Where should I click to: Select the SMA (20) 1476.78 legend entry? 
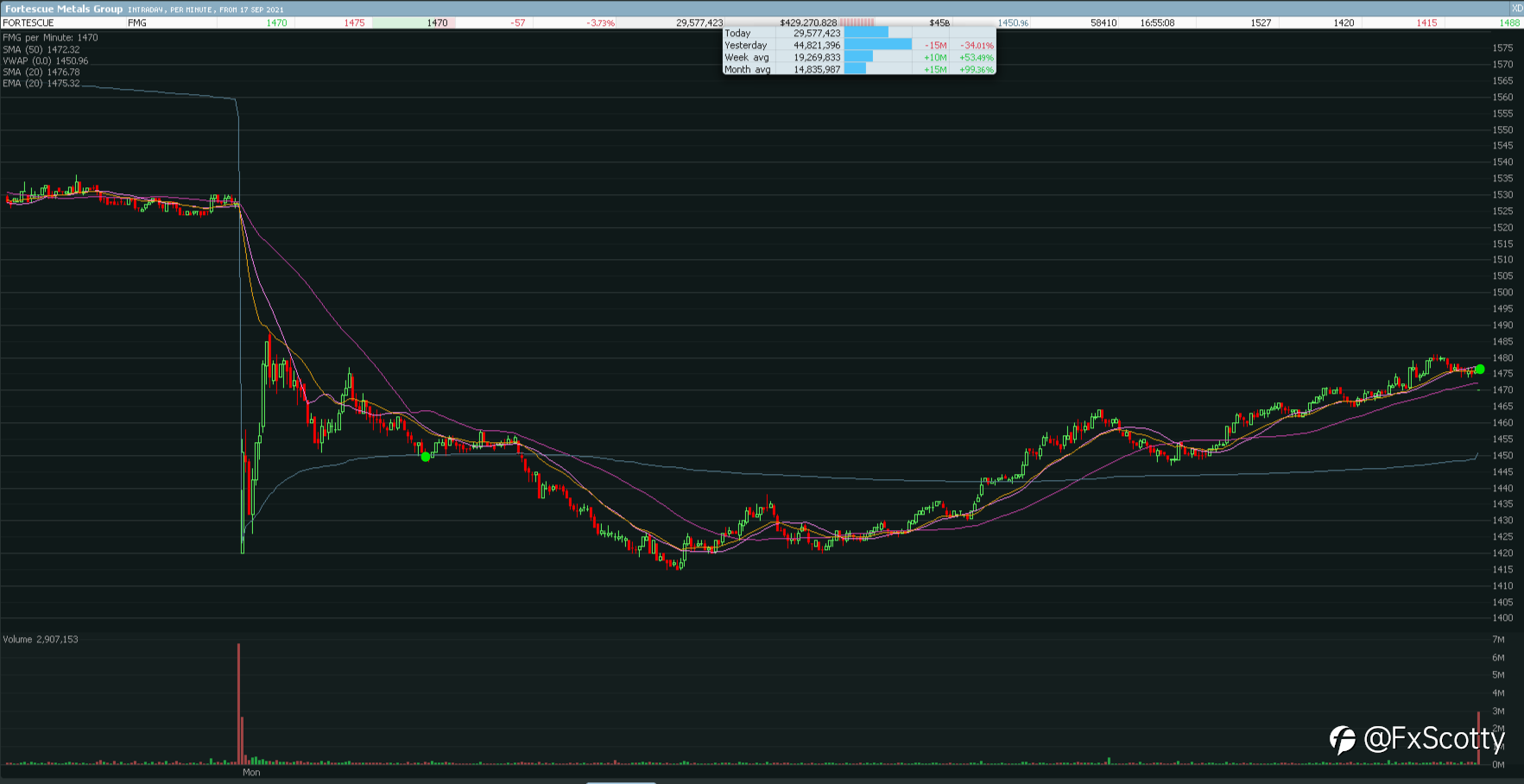point(41,72)
